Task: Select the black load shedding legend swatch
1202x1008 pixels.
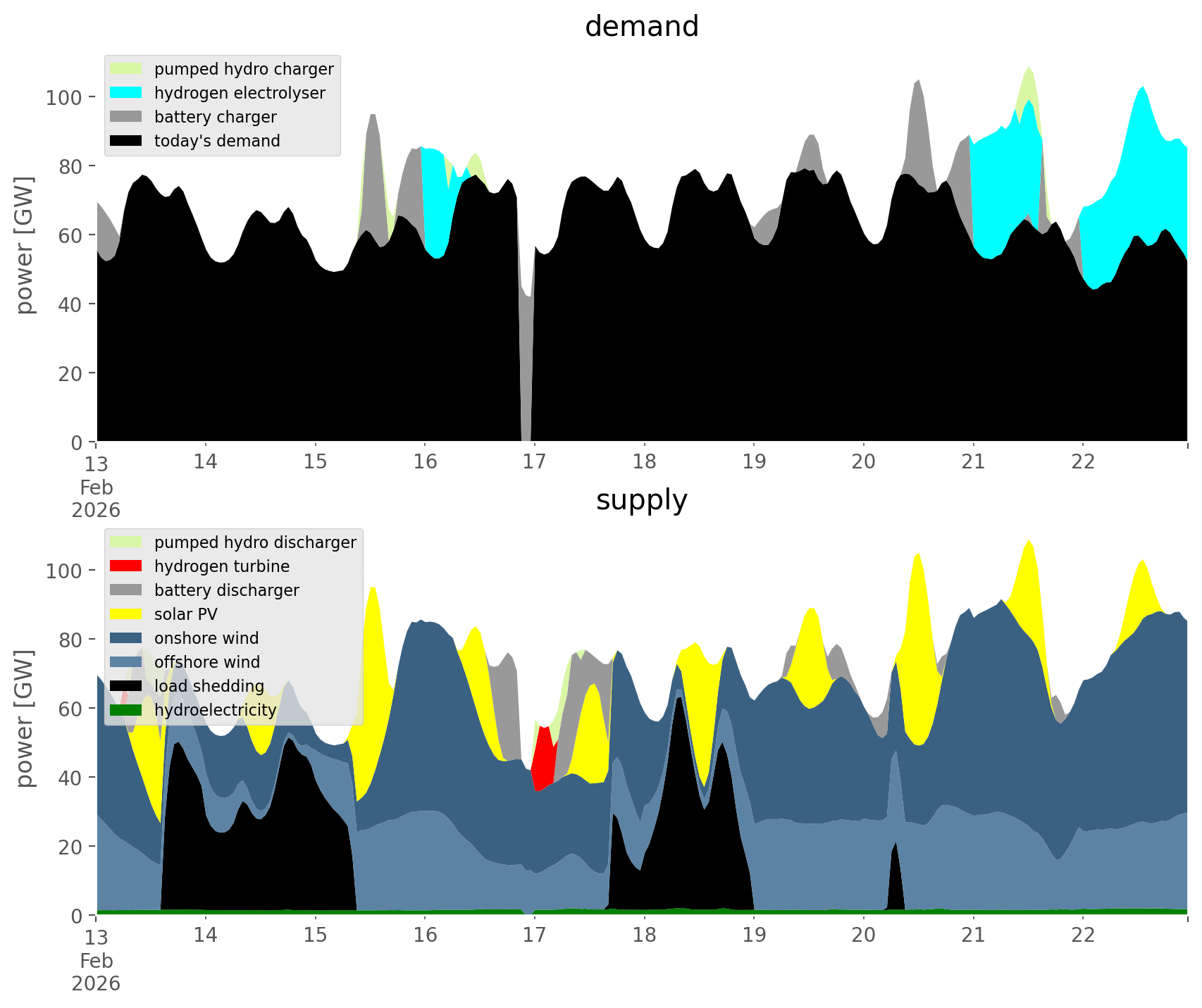Action: tap(126, 686)
